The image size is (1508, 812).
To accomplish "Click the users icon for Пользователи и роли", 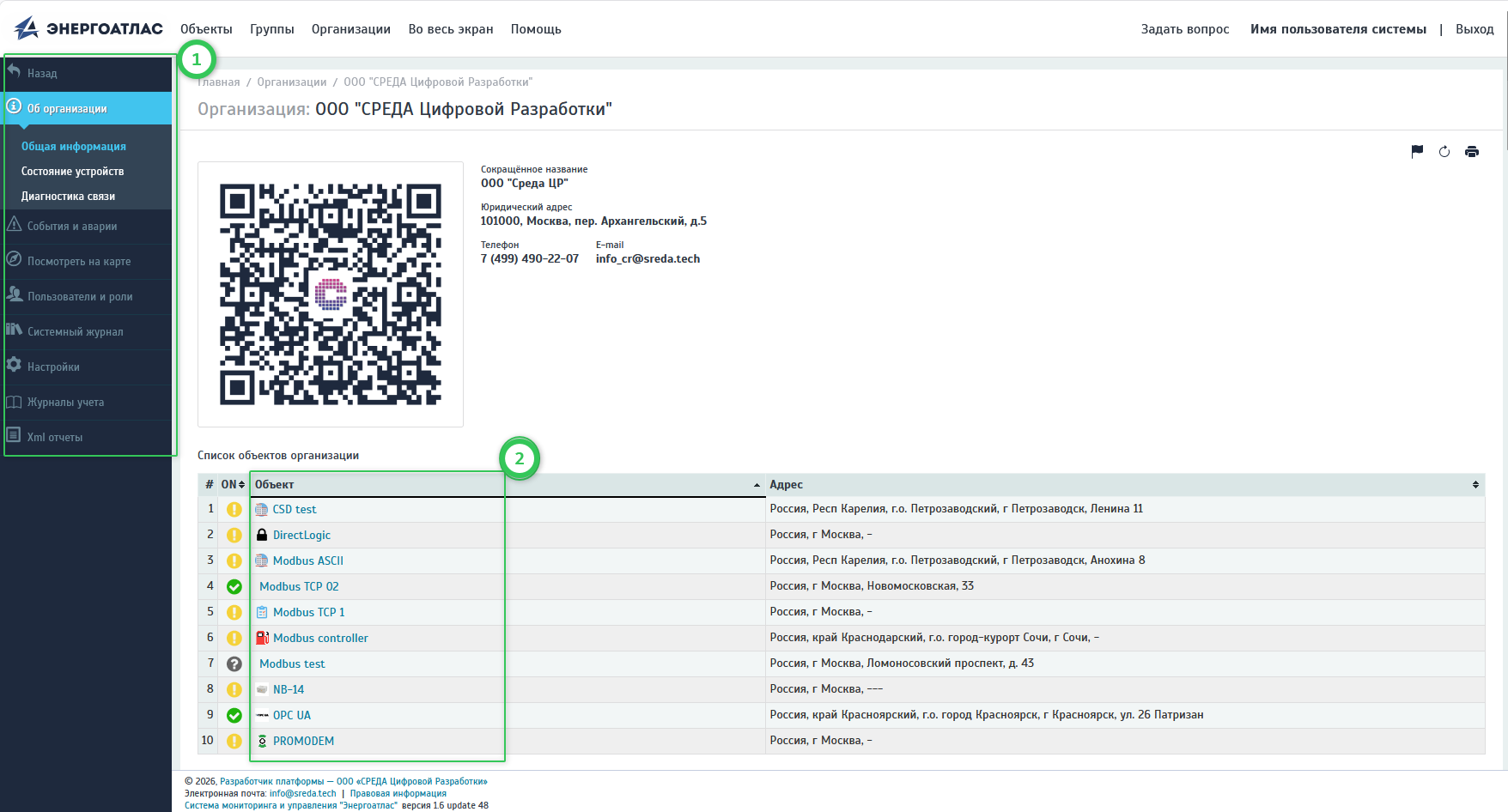I will click(x=14, y=295).
